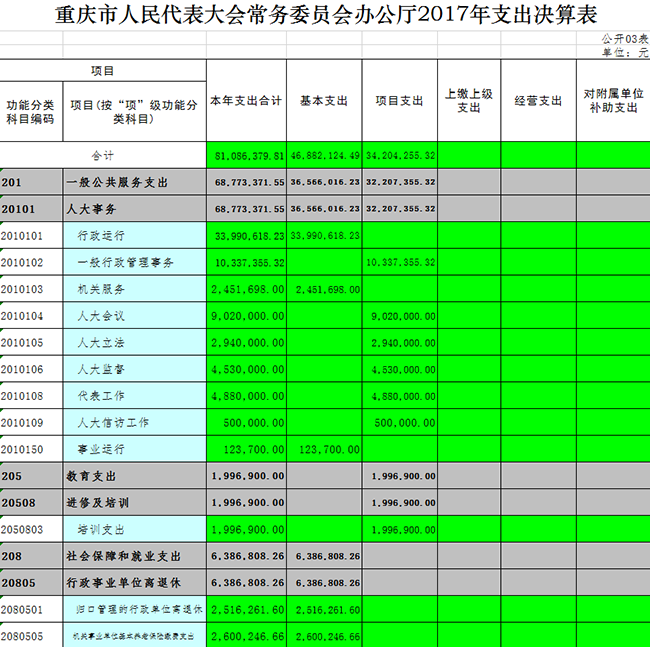The image size is (650, 647).
Task: Select the 本年支出合计 column header
Action: point(246,101)
